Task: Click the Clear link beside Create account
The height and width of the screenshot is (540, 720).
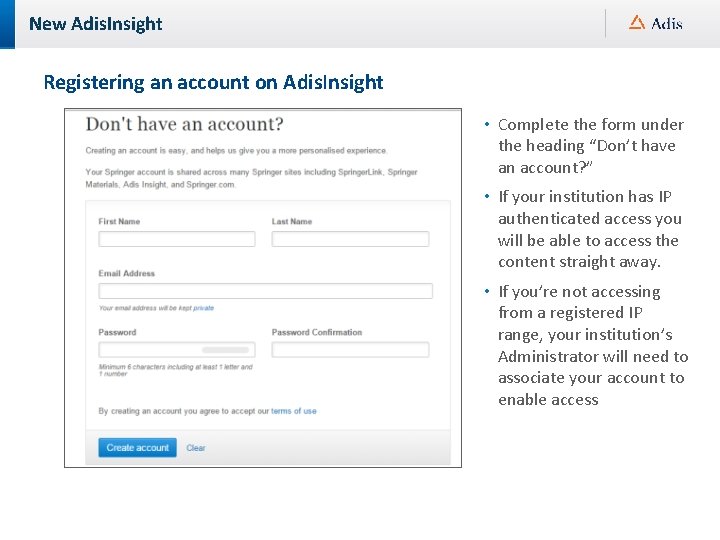Action: point(196,448)
